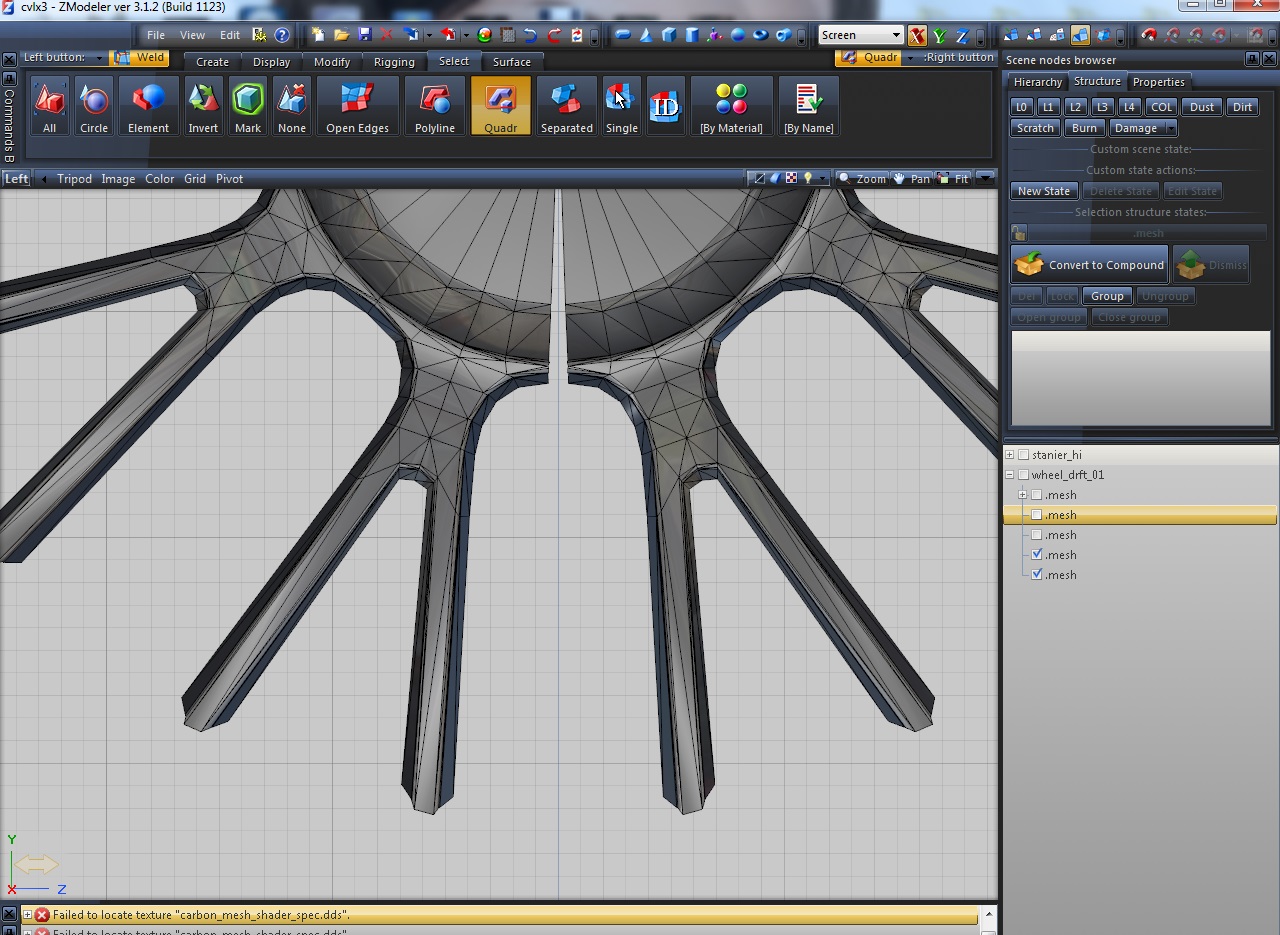This screenshot has height=935, width=1280.
Task: Click the Invert selection icon
Action: 203,106
